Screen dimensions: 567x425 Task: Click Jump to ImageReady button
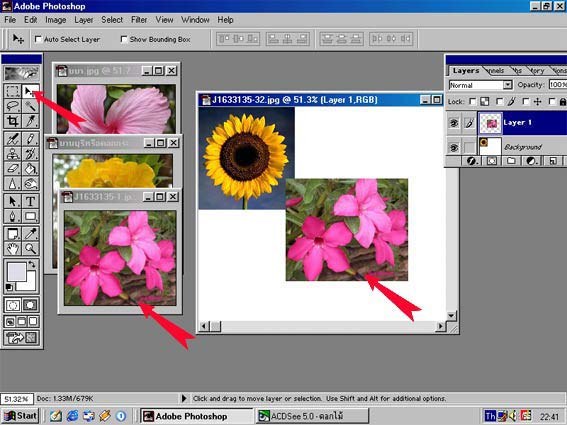[x=21, y=338]
